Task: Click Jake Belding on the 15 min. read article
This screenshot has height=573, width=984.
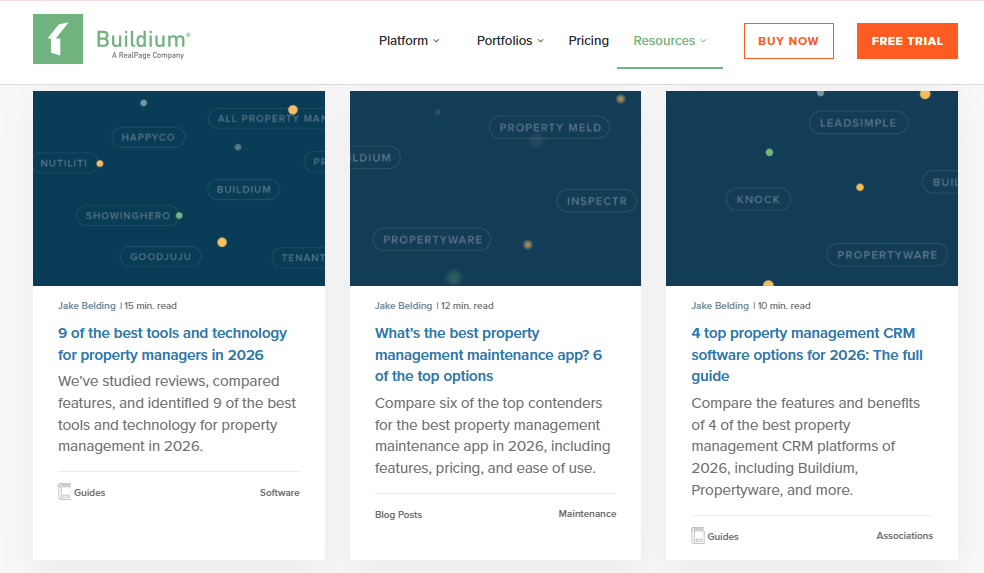Action: [x=87, y=306]
